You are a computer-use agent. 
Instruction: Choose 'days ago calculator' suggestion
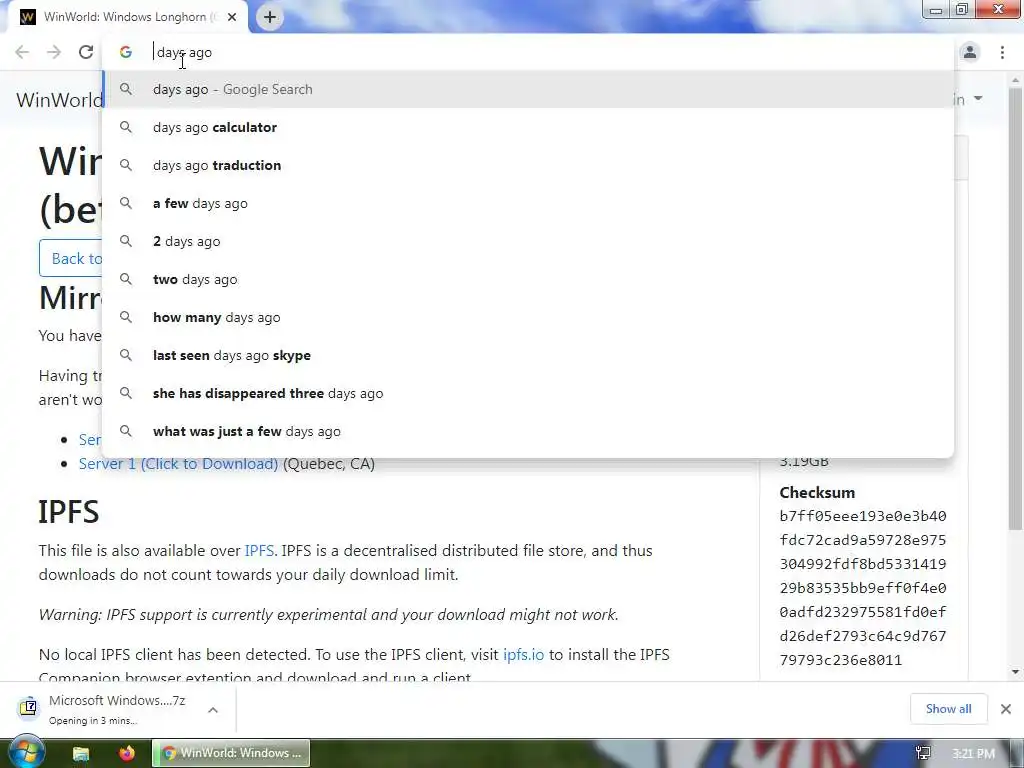tap(528, 127)
